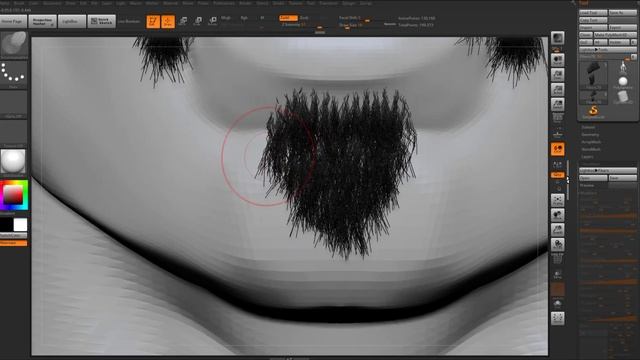Viewport: 640px width, 360px height.
Task: Open the Material menu
Action: point(171,3)
